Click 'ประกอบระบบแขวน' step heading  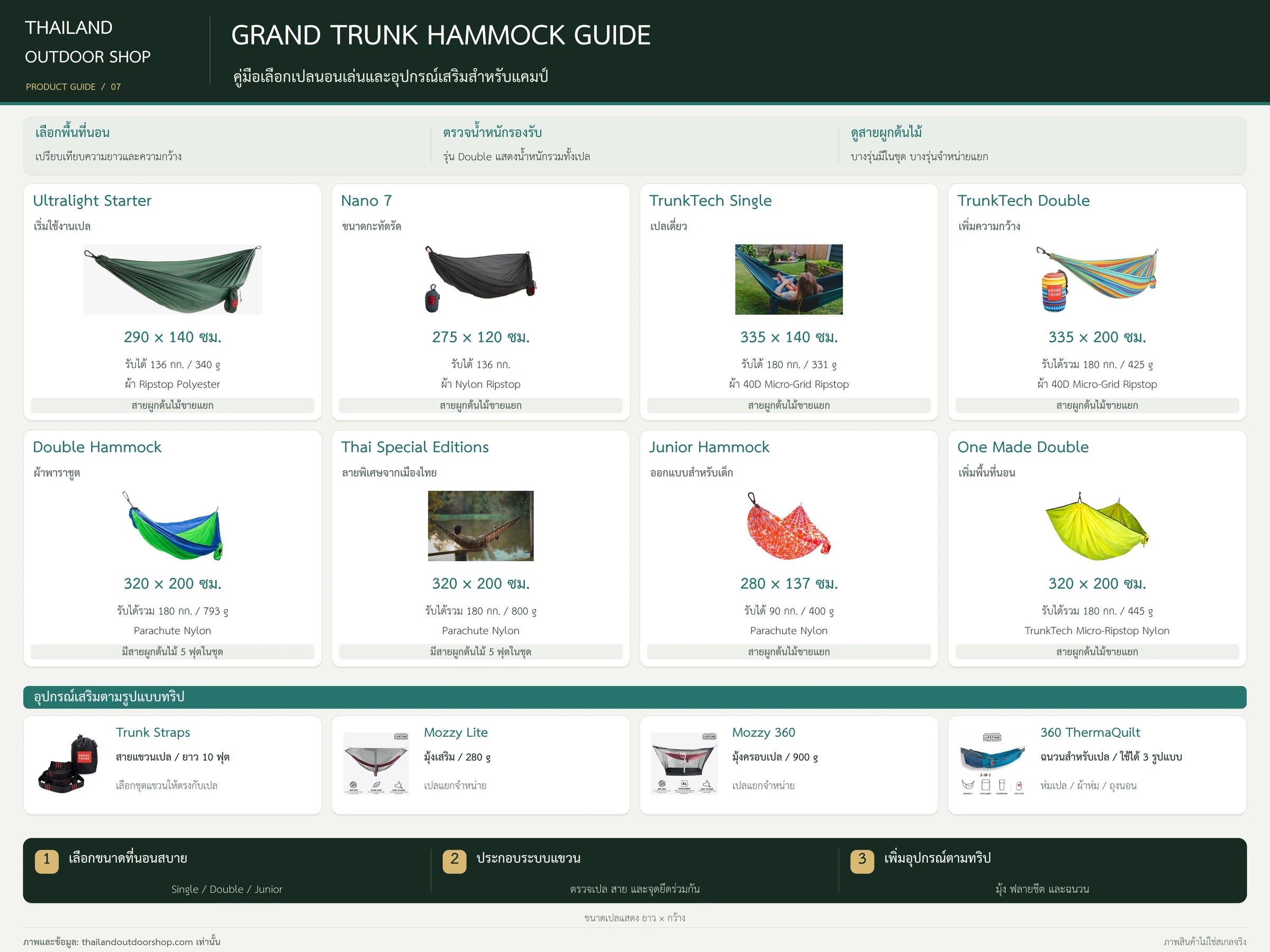[528, 858]
